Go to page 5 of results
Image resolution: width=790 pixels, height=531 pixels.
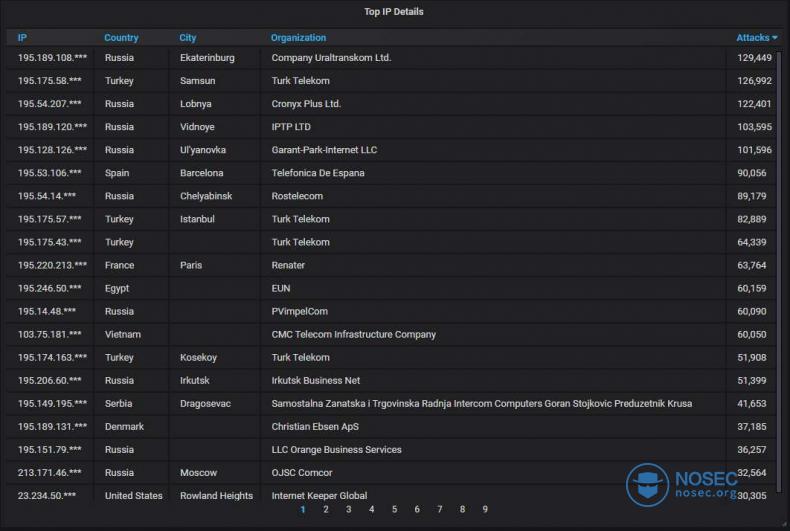point(394,509)
